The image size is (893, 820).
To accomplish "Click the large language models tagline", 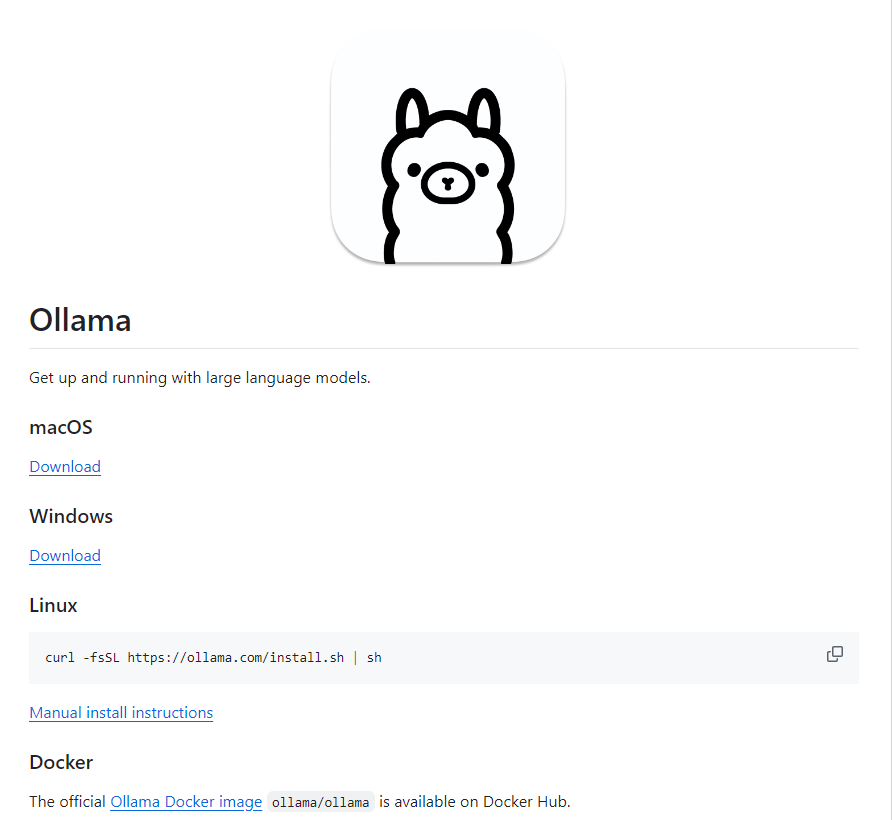I will 199,378.
